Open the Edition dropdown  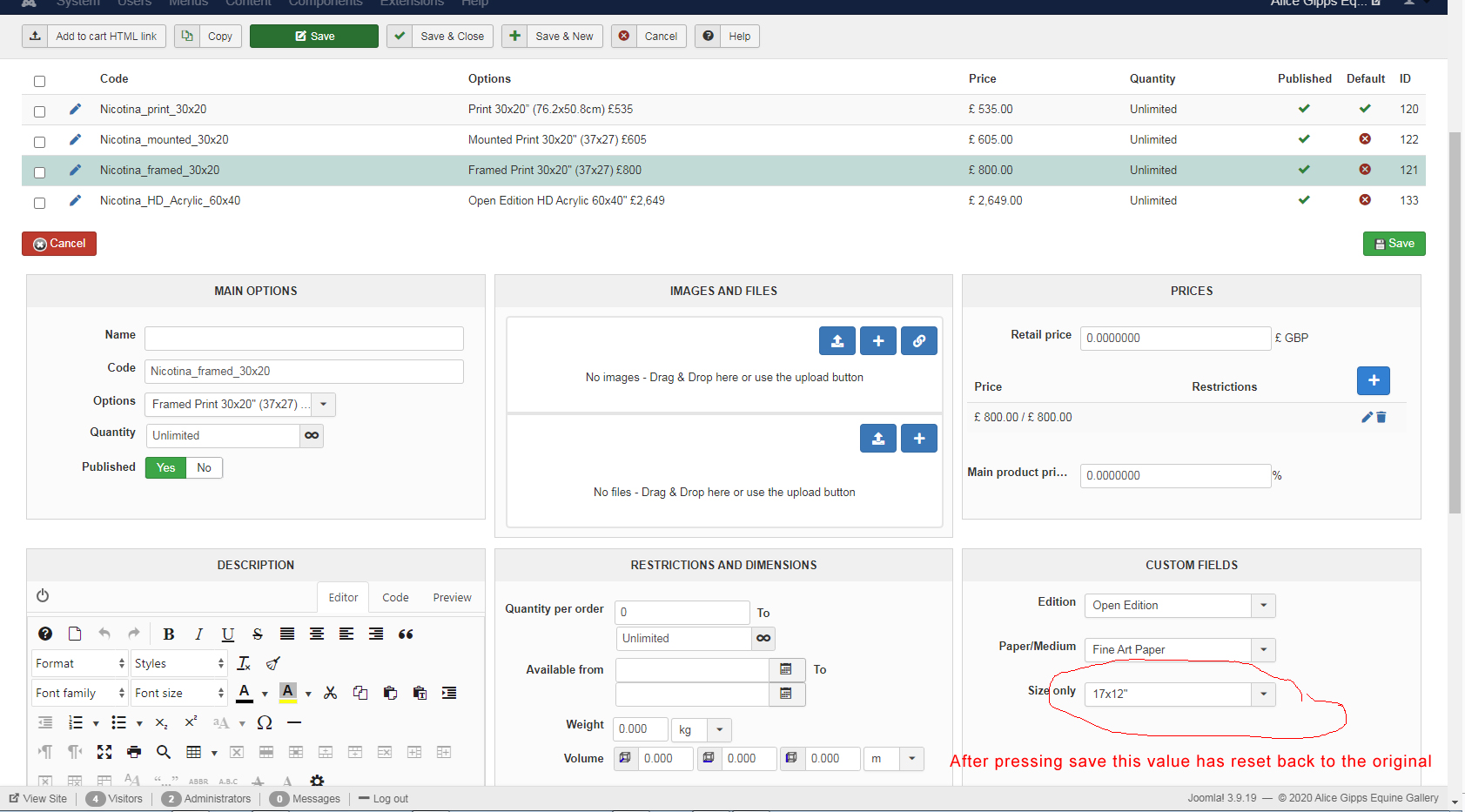point(1179,606)
